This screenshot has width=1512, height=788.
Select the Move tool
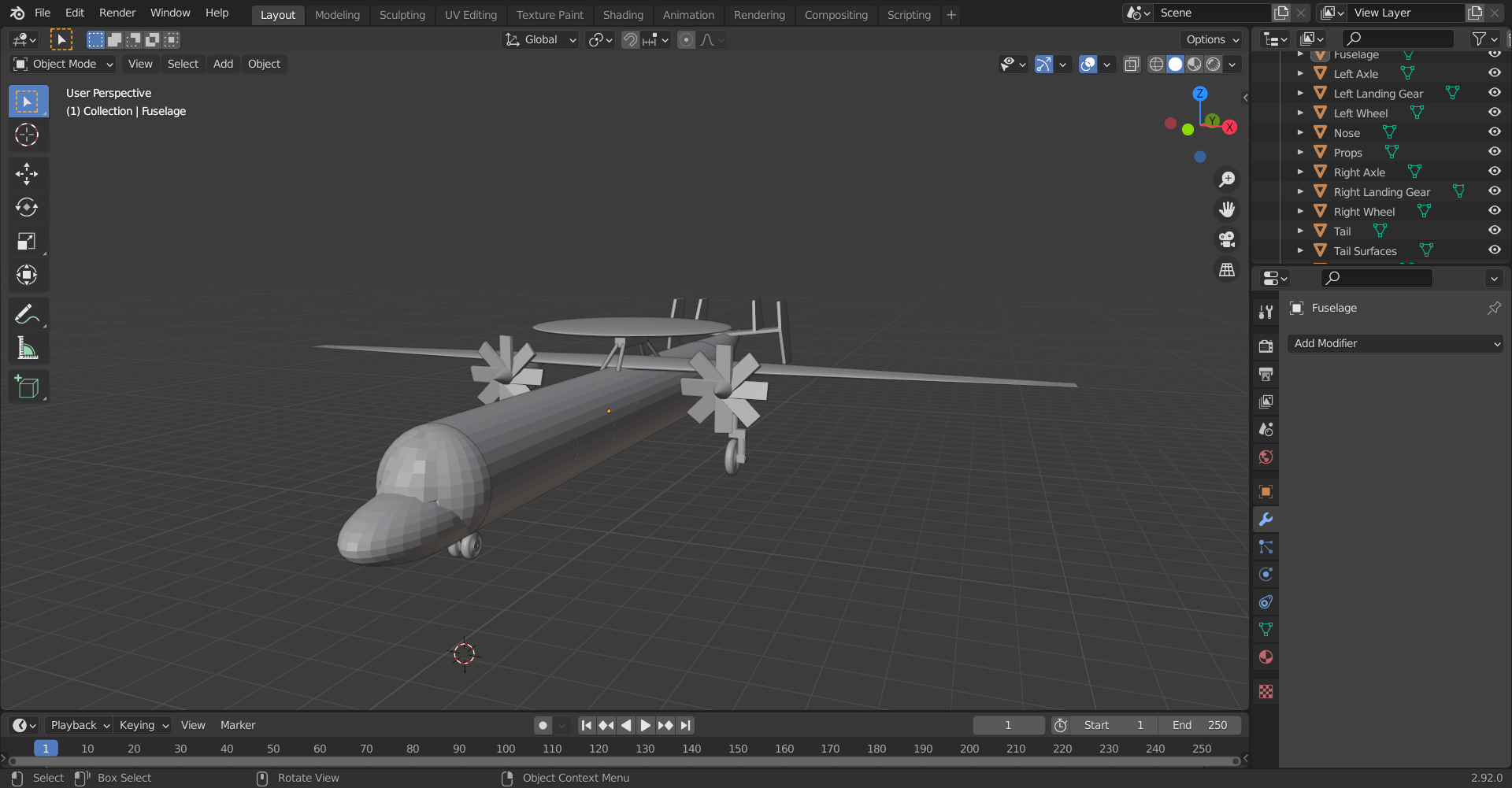pos(28,173)
